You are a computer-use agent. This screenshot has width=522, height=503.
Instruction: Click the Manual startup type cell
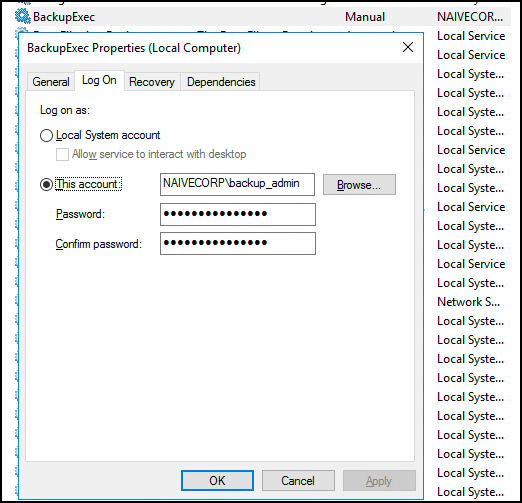click(365, 17)
